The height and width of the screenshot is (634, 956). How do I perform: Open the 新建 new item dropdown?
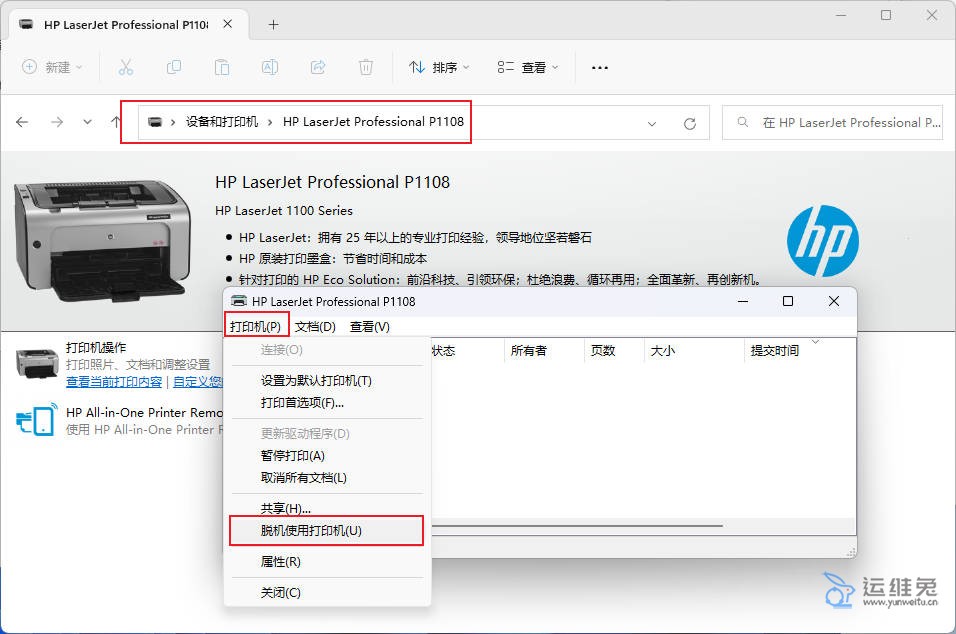pyautogui.click(x=52, y=67)
